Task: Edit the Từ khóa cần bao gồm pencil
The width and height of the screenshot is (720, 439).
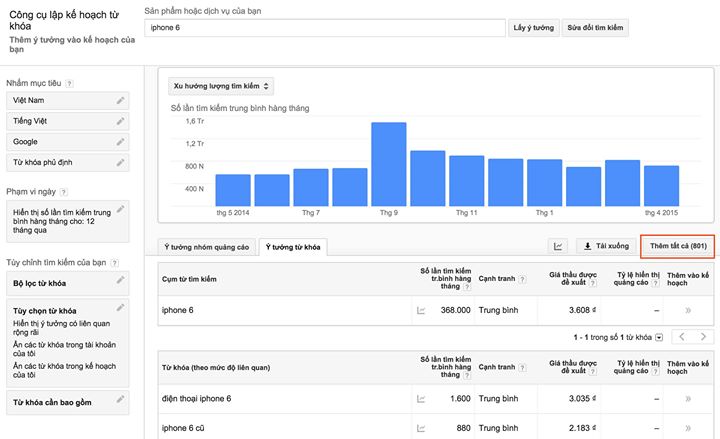Action: 120,399
